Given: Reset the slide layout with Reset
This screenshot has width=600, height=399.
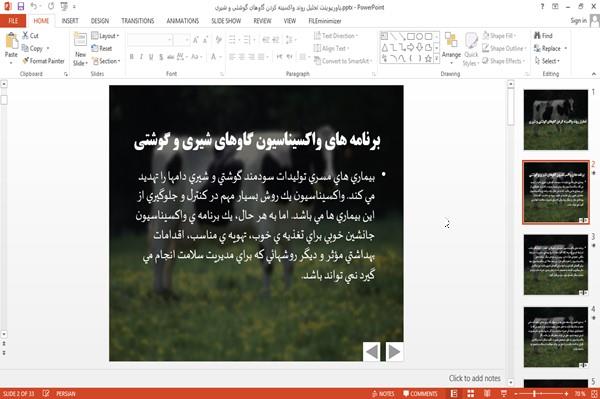Looking at the screenshot, I should pos(102,48).
